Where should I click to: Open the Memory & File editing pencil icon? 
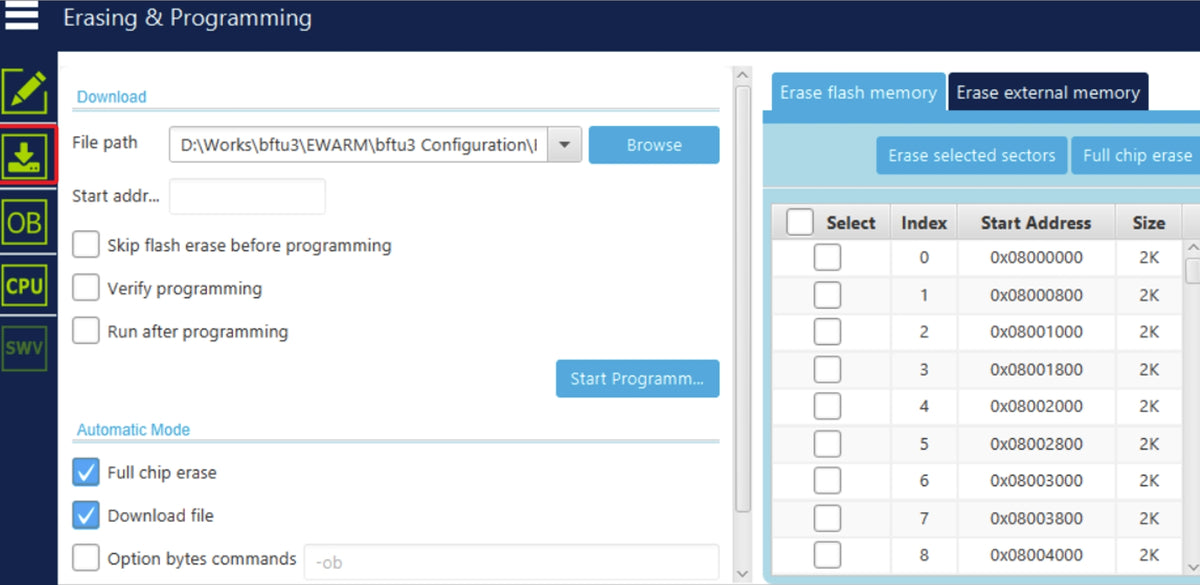[x=24, y=92]
